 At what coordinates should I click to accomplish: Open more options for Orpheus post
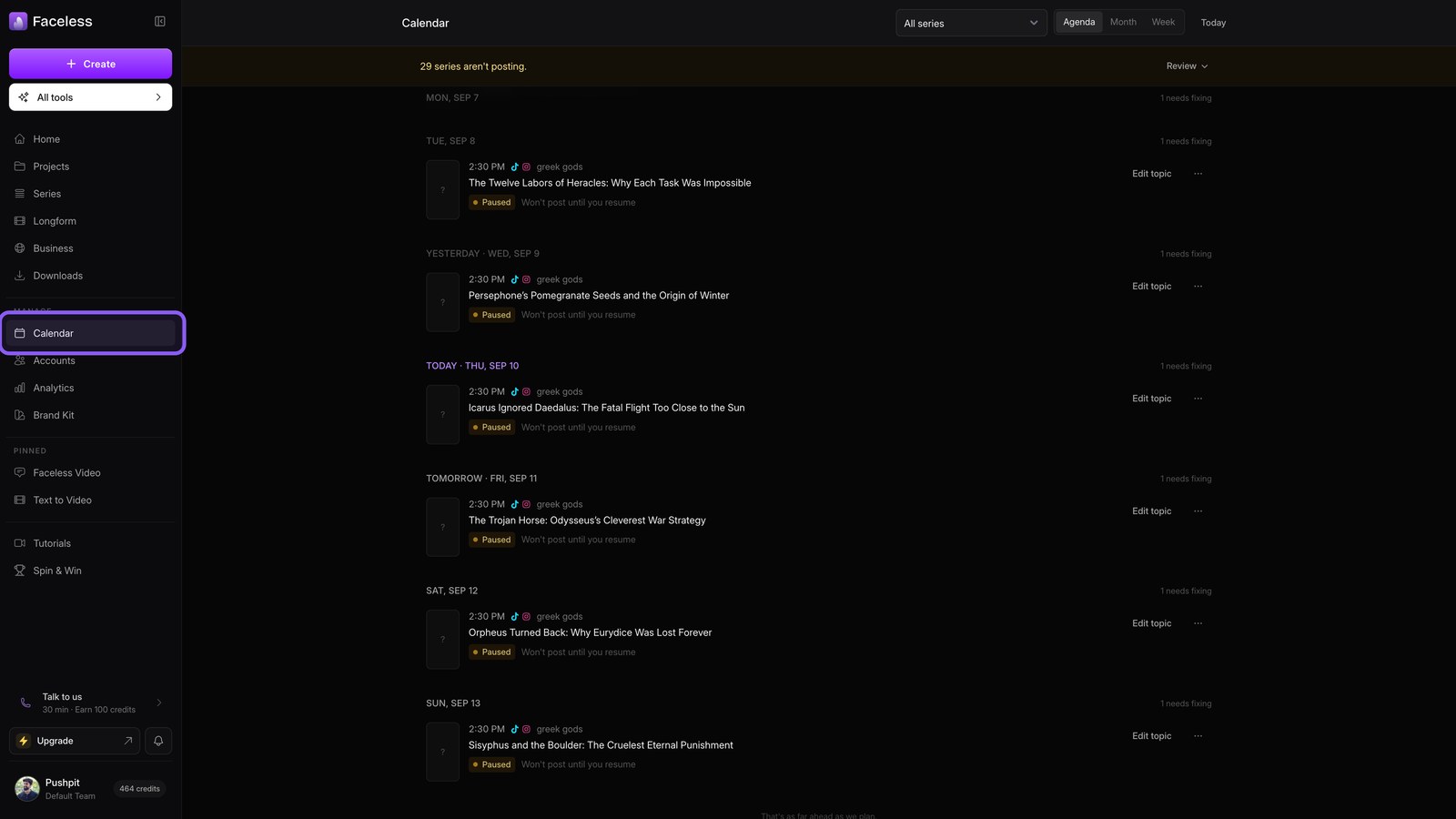tap(1198, 623)
